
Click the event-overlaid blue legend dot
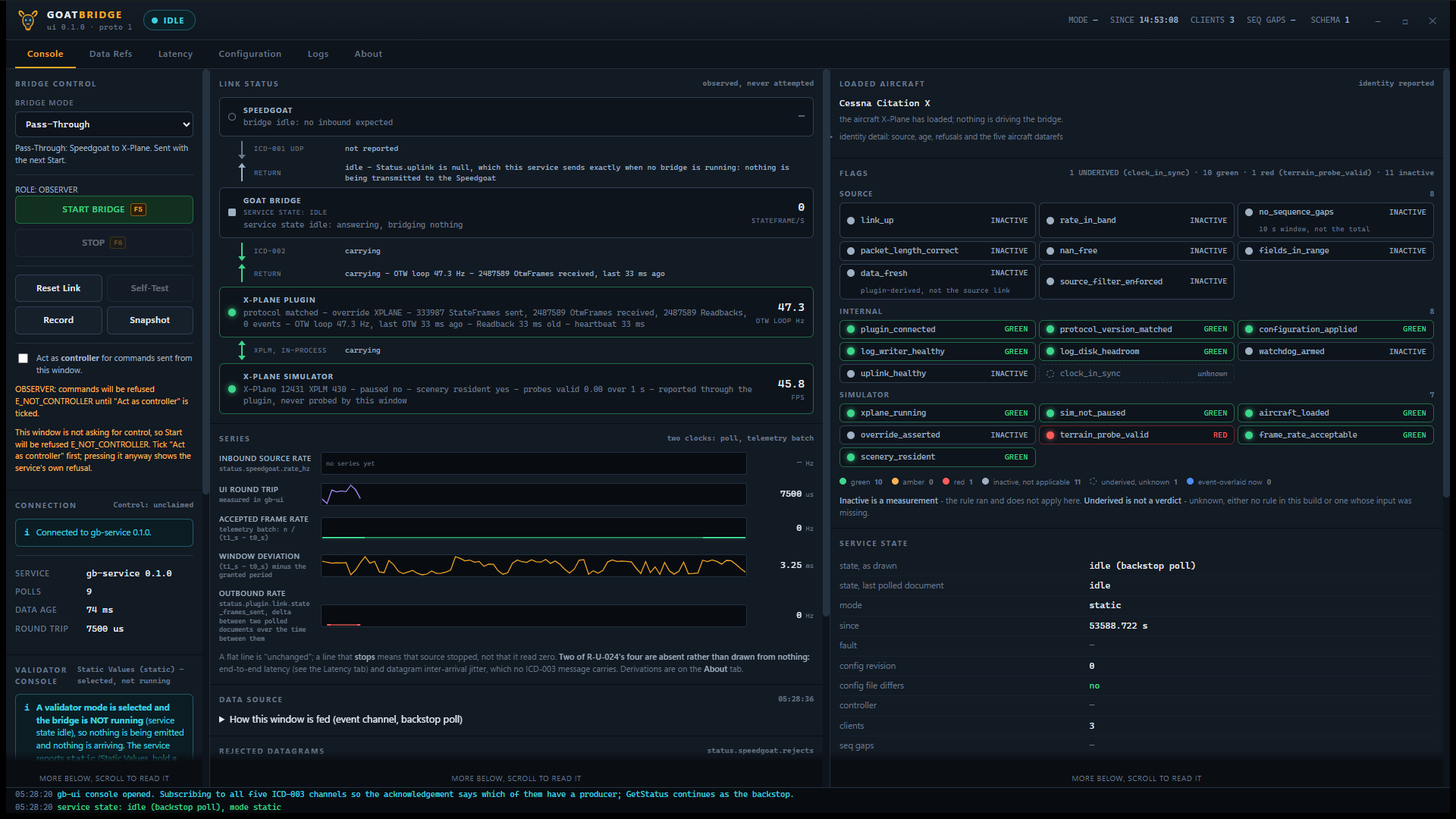point(1191,482)
